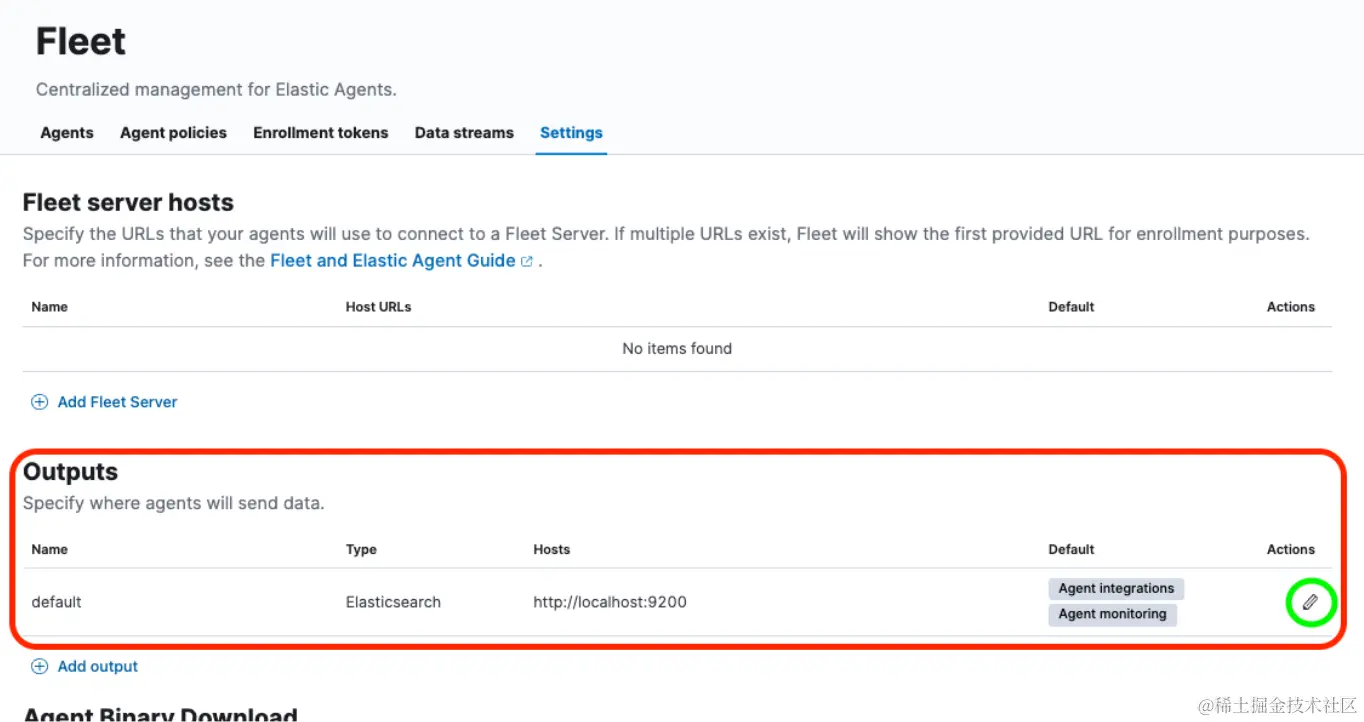Click the Outputs section heading

(70, 472)
